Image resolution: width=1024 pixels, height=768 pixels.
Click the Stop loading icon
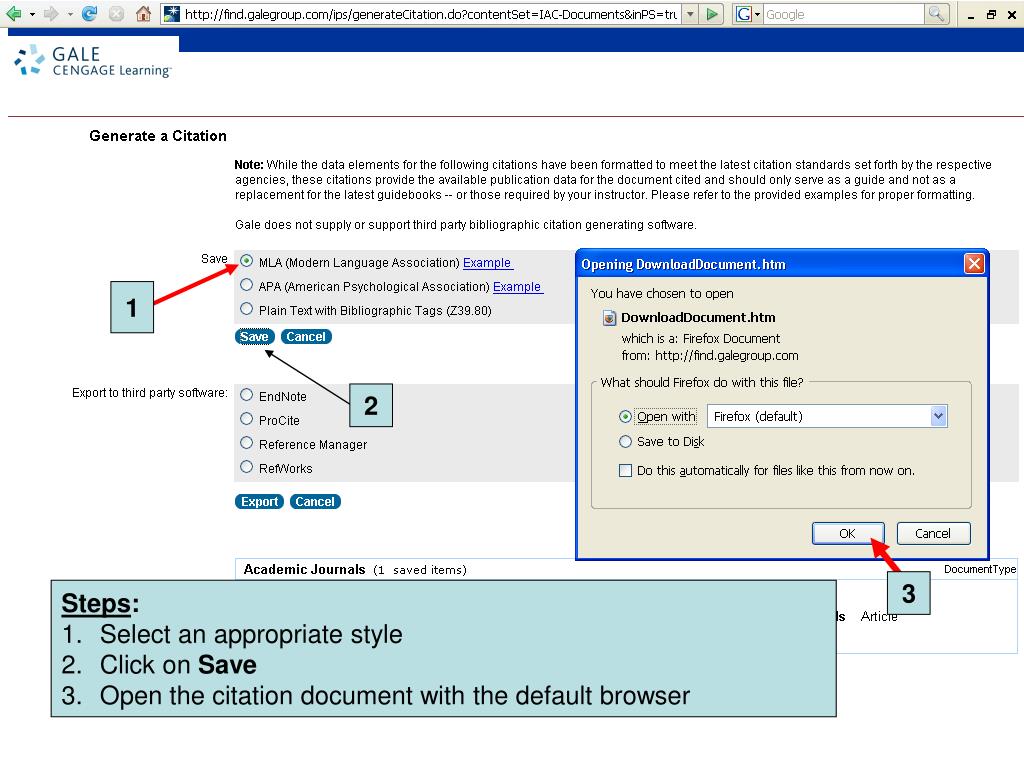(x=116, y=14)
